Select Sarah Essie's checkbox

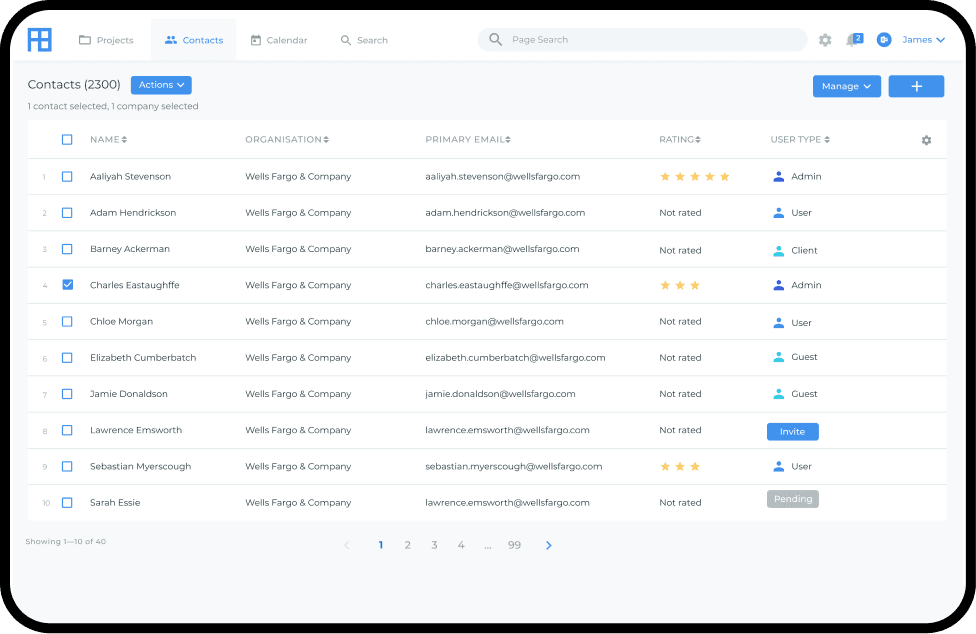tap(67, 503)
